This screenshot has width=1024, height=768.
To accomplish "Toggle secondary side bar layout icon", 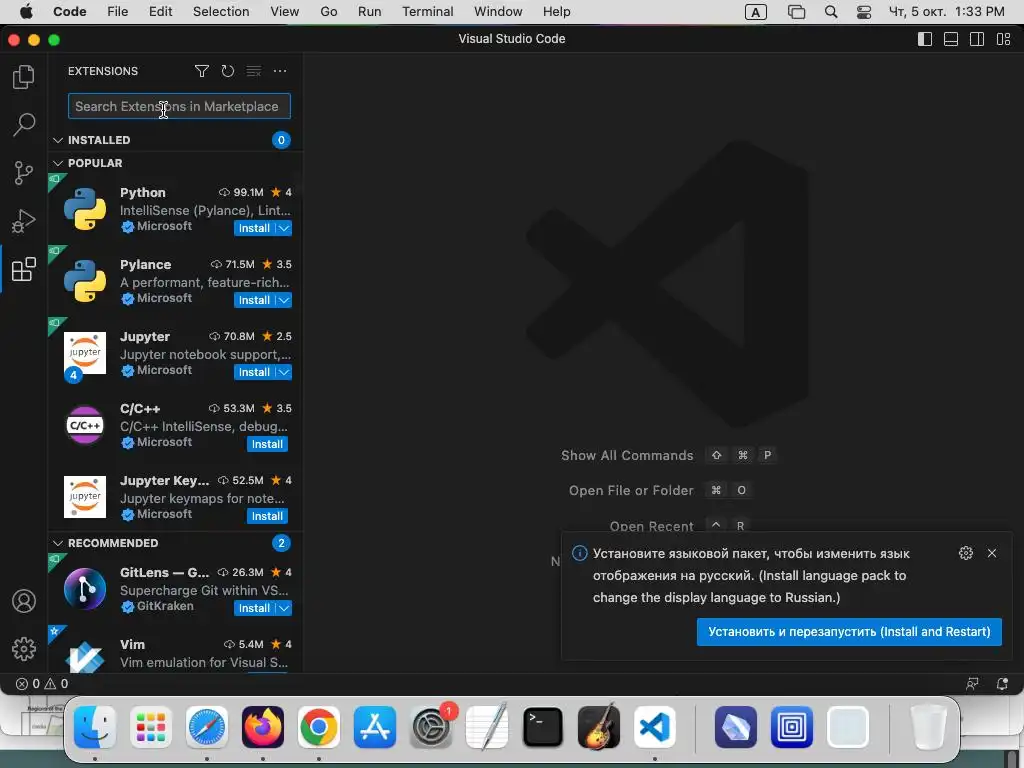I will [x=977, y=39].
